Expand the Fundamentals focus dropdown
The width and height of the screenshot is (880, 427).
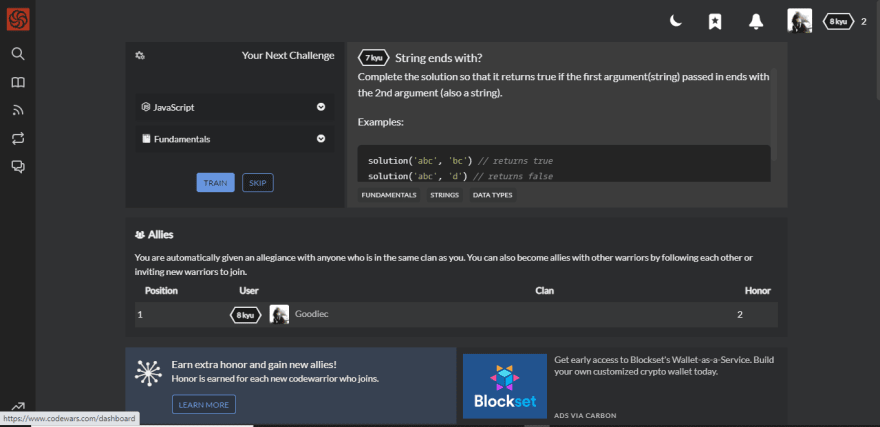(x=235, y=139)
